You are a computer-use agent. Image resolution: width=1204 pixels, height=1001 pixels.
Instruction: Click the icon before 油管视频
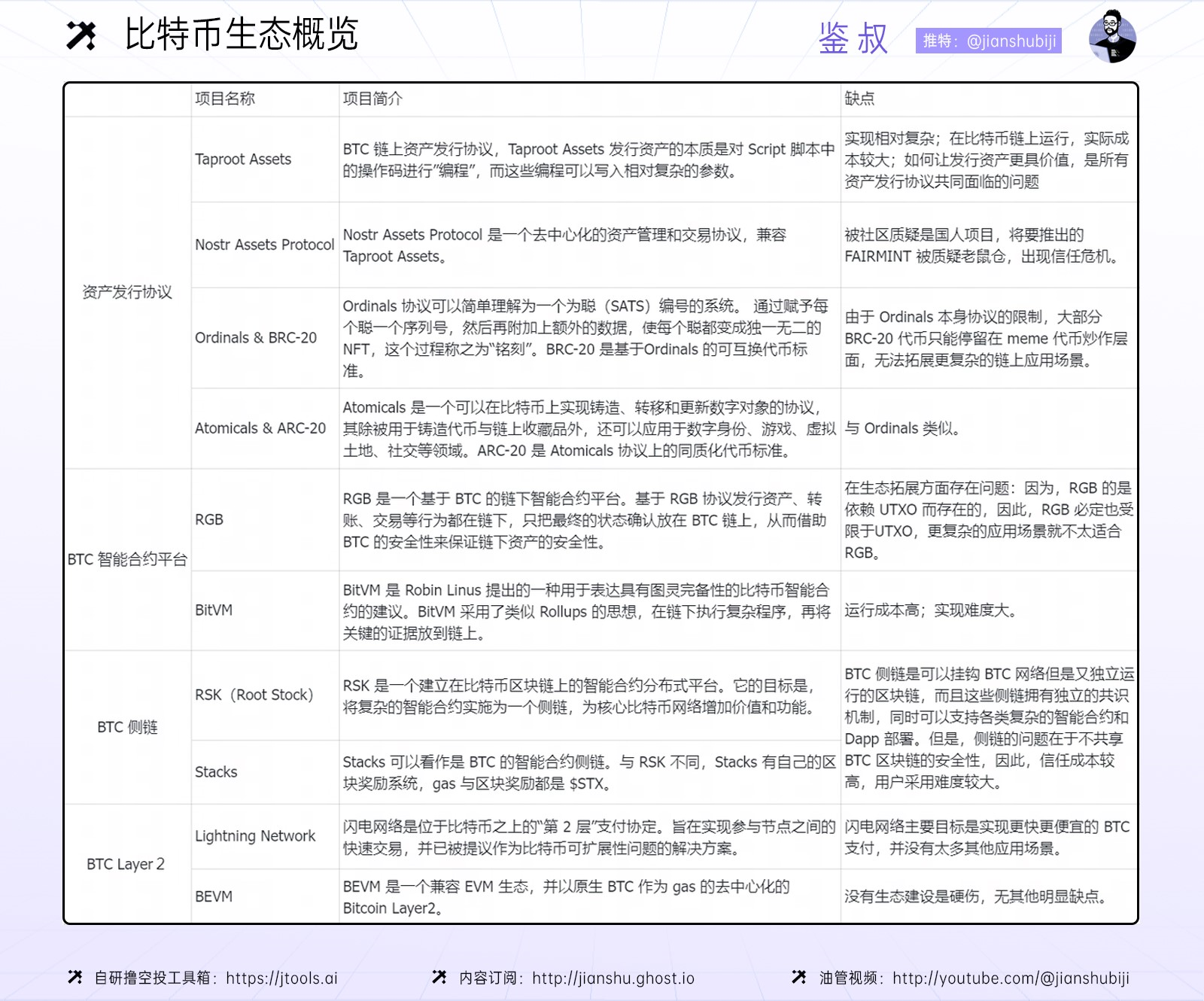799,977
